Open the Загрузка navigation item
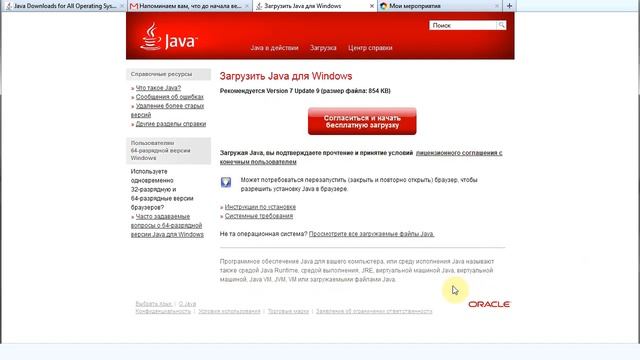This screenshot has width=640, height=360. tap(323, 48)
